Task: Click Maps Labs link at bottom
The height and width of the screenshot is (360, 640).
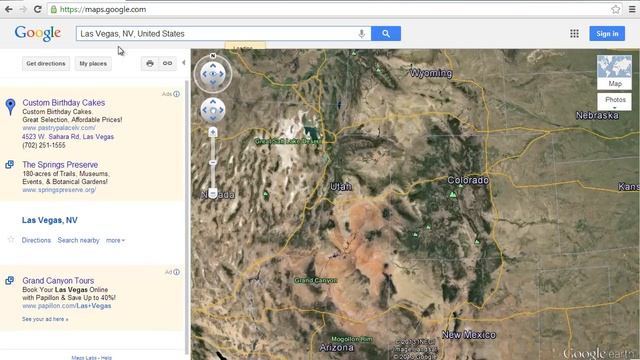Action: coord(84,358)
